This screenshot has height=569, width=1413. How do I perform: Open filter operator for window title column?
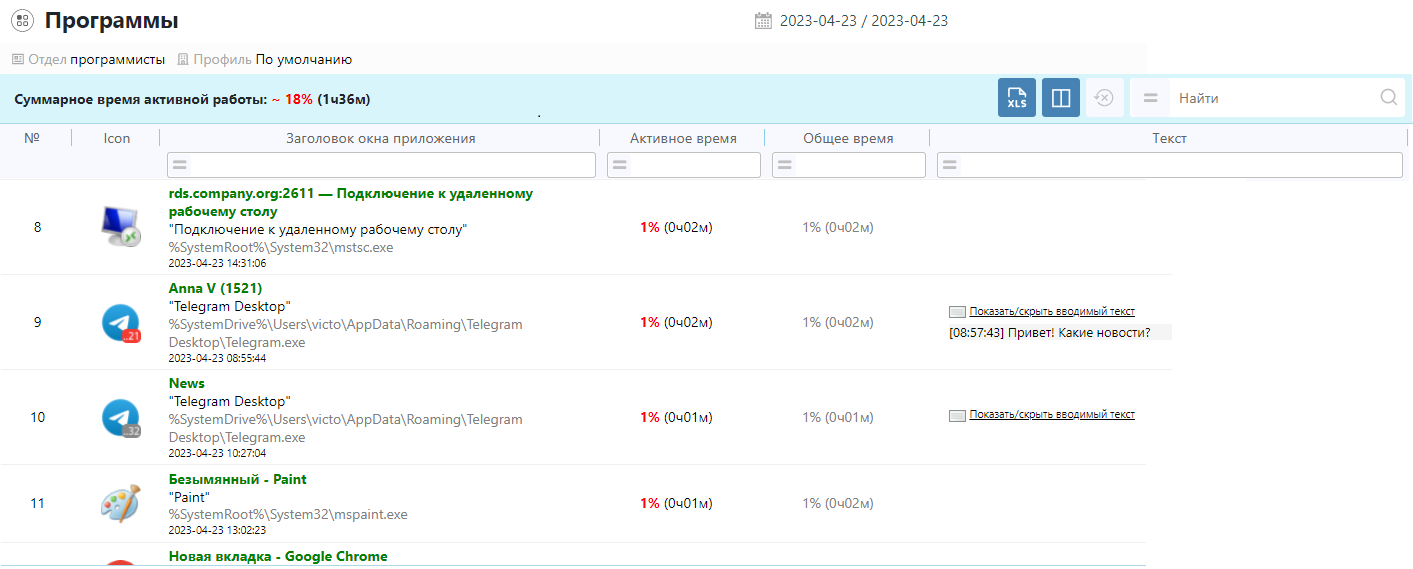(180, 165)
